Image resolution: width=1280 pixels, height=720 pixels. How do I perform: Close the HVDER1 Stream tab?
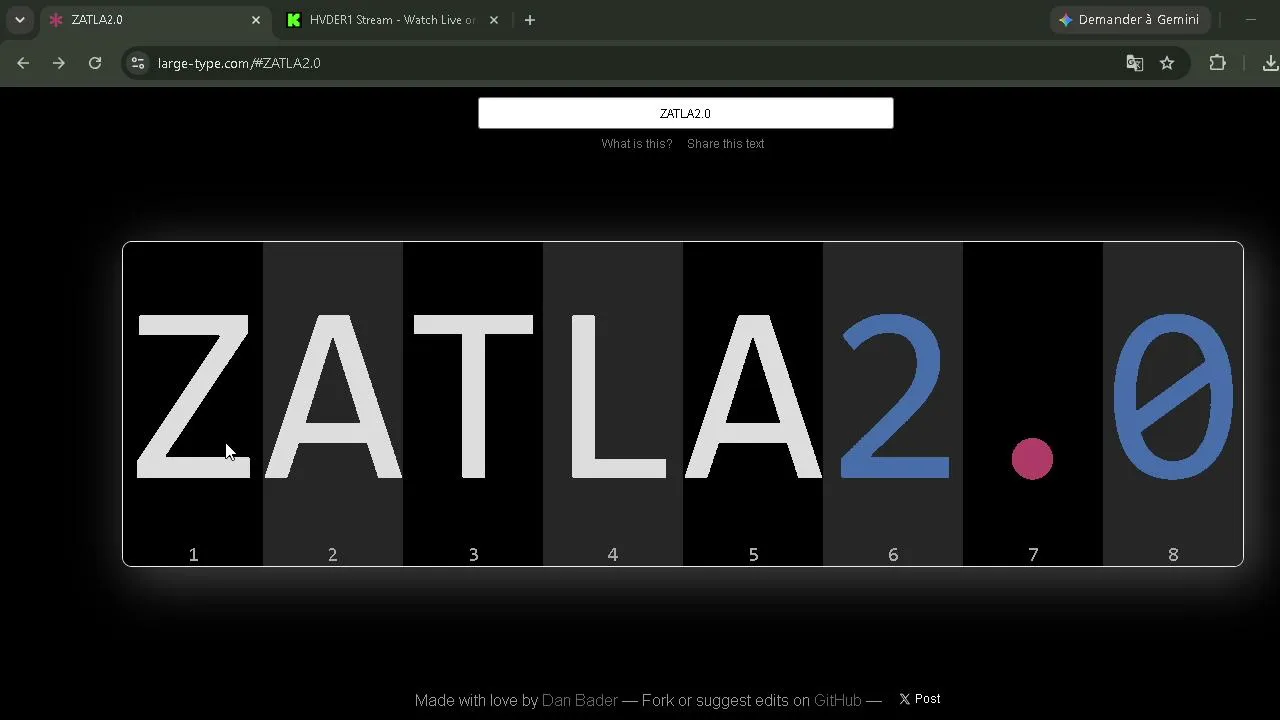pyautogui.click(x=493, y=20)
